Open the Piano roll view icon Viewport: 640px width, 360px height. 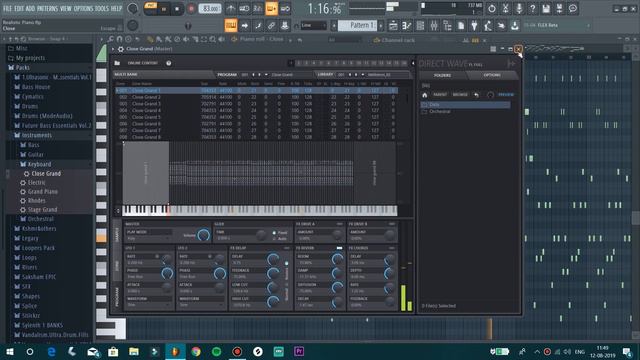tap(407, 25)
